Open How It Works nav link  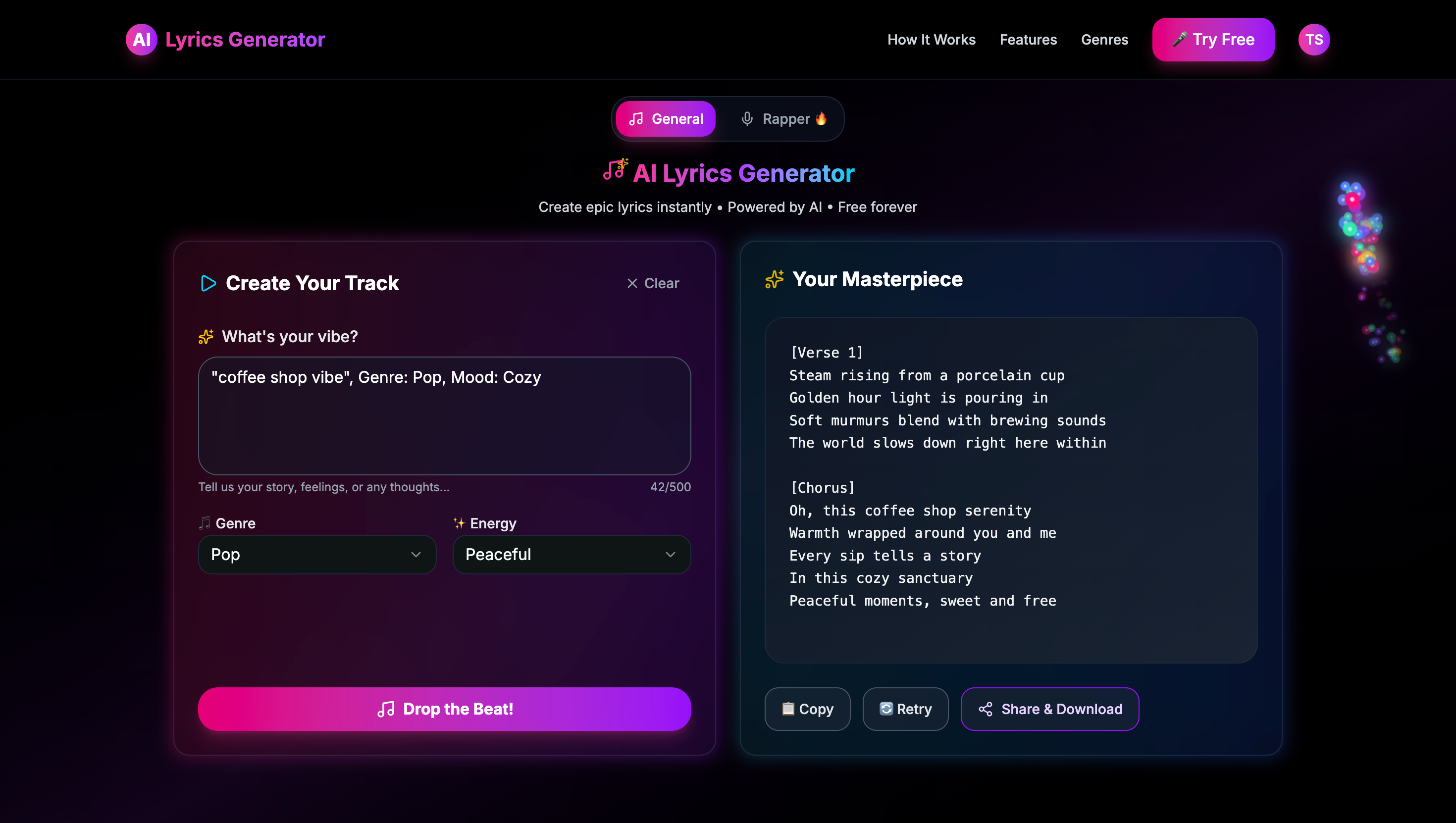click(x=931, y=40)
